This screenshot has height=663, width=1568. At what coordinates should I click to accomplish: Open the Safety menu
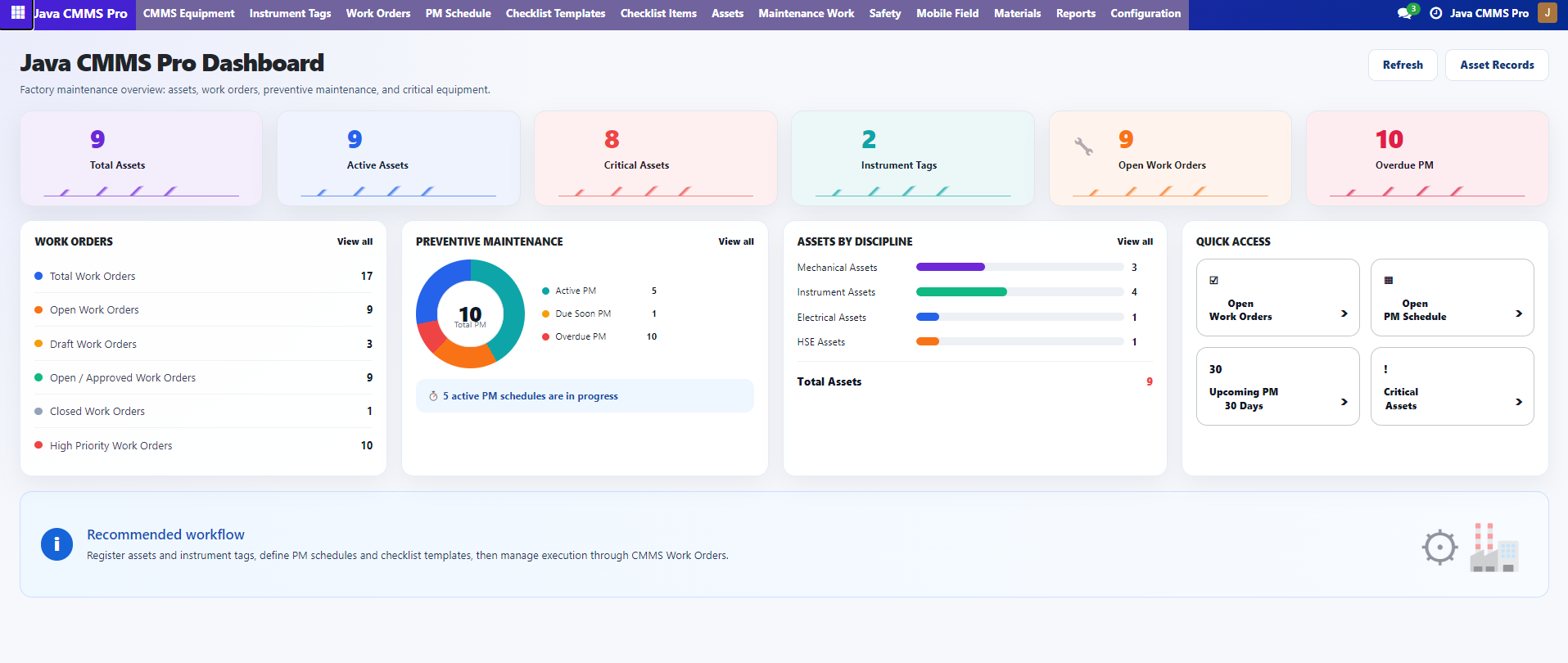[x=884, y=14]
